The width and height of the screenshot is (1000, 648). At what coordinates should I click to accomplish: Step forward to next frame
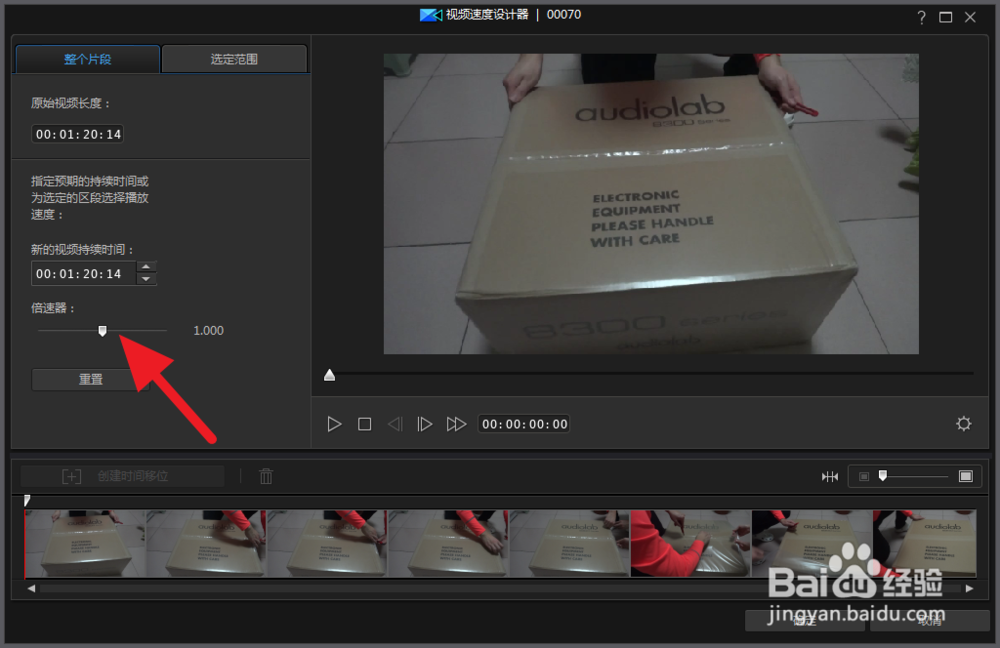[425, 424]
